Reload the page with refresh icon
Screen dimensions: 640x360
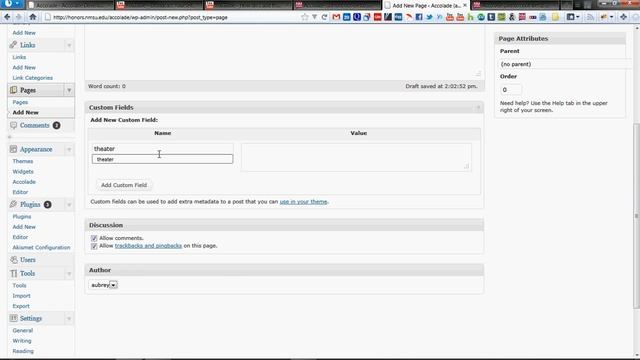[x=324, y=17]
